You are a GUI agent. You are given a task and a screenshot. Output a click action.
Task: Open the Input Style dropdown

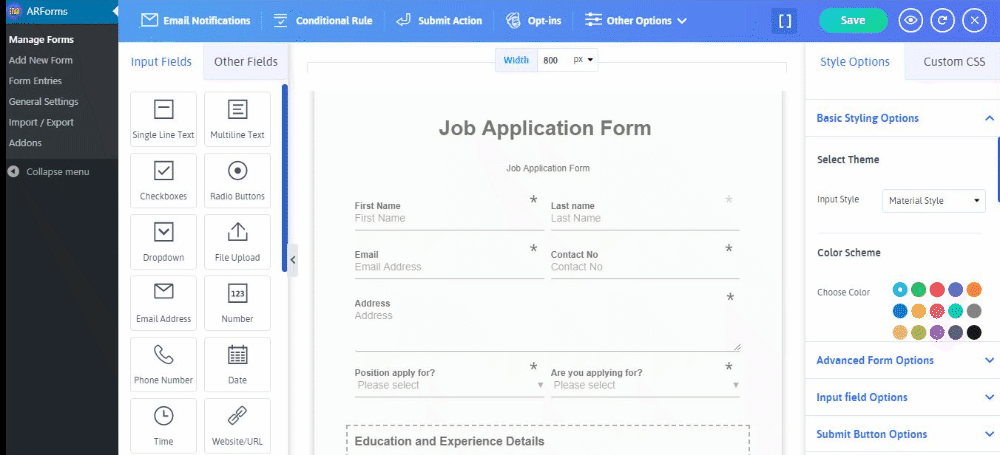click(x=935, y=200)
